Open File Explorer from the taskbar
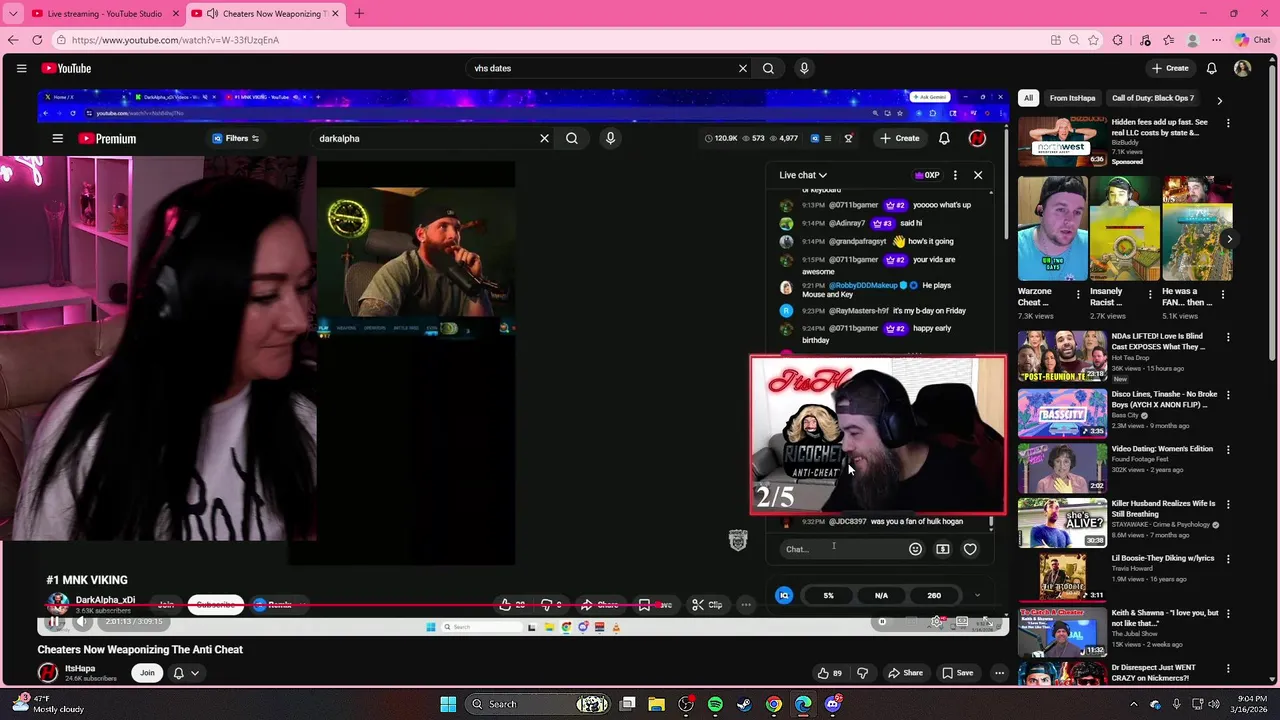The width and height of the screenshot is (1280, 720). [x=656, y=704]
